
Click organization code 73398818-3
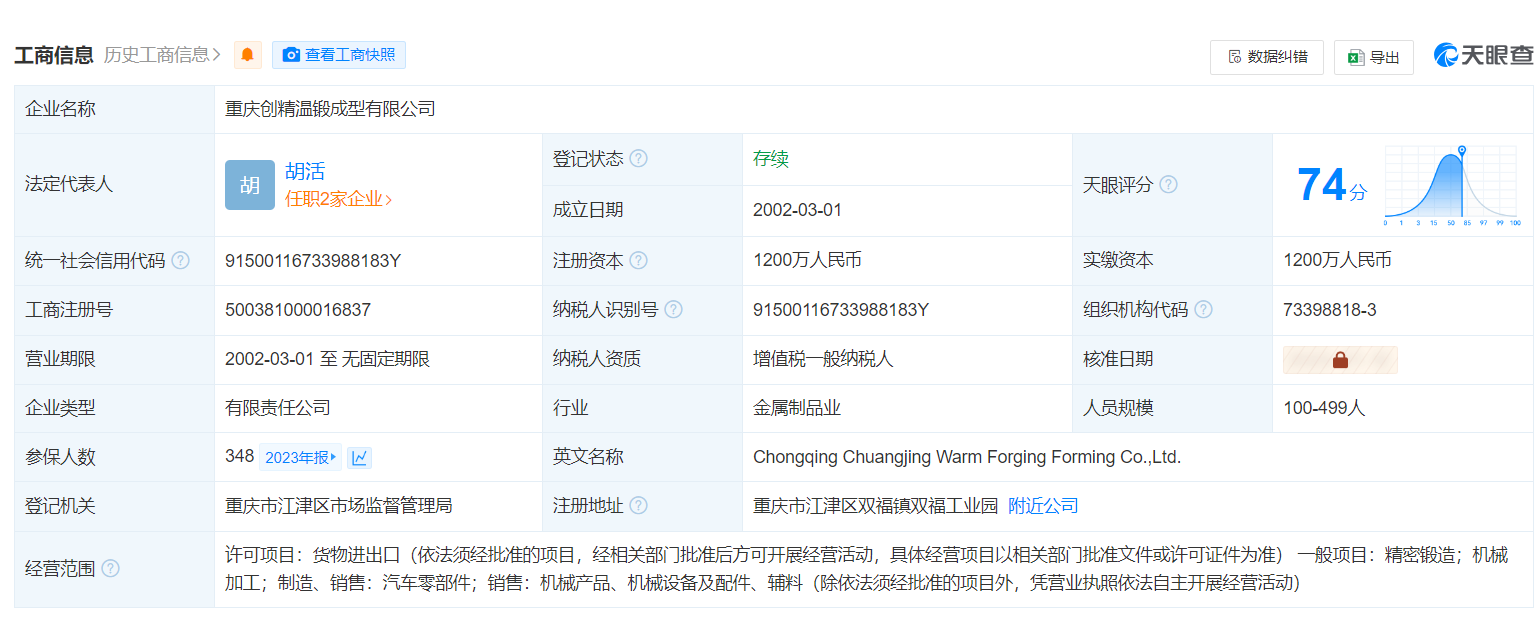point(1329,310)
